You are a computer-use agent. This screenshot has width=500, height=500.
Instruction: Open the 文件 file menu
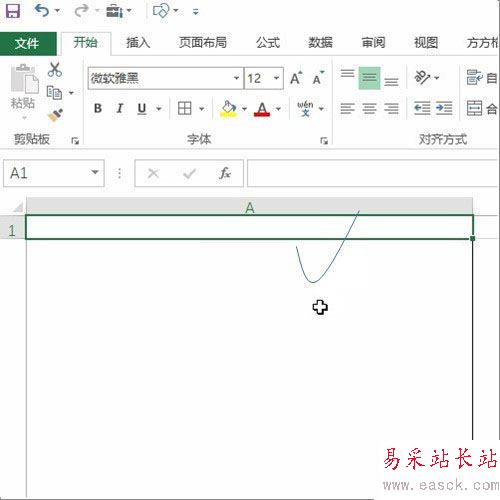click(28, 43)
